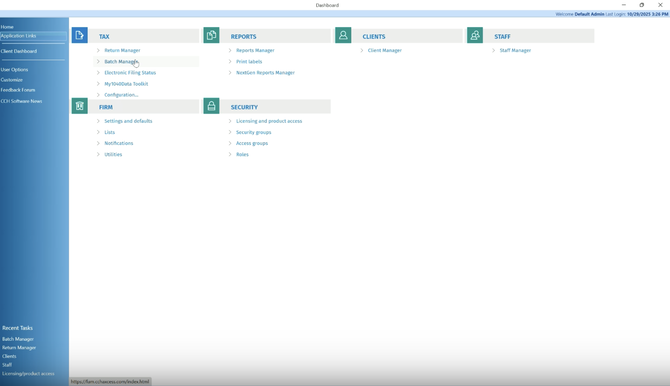Select Customize in the sidebar
The image size is (670, 386).
click(x=12, y=80)
